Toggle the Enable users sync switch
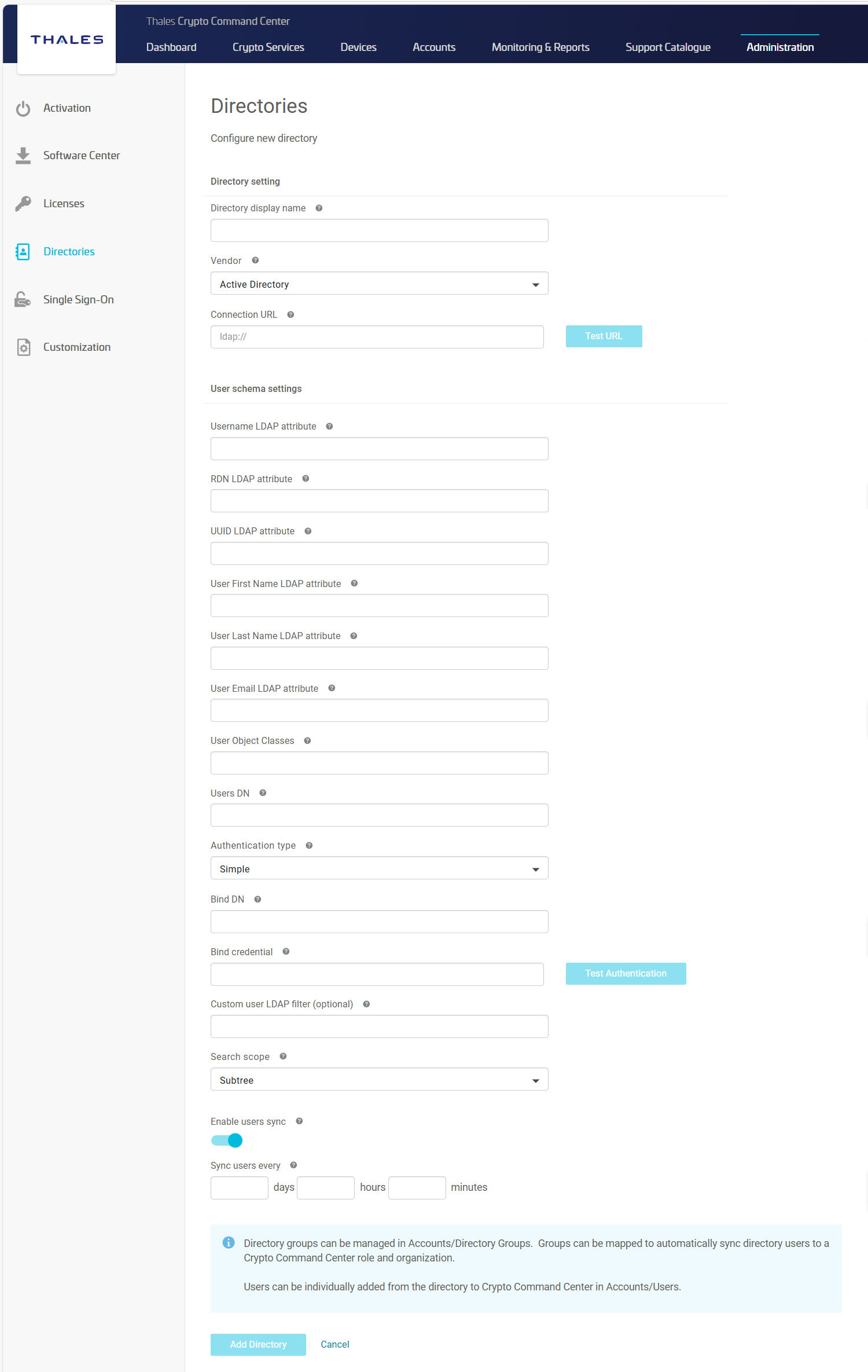868x1372 pixels. pyautogui.click(x=227, y=1140)
